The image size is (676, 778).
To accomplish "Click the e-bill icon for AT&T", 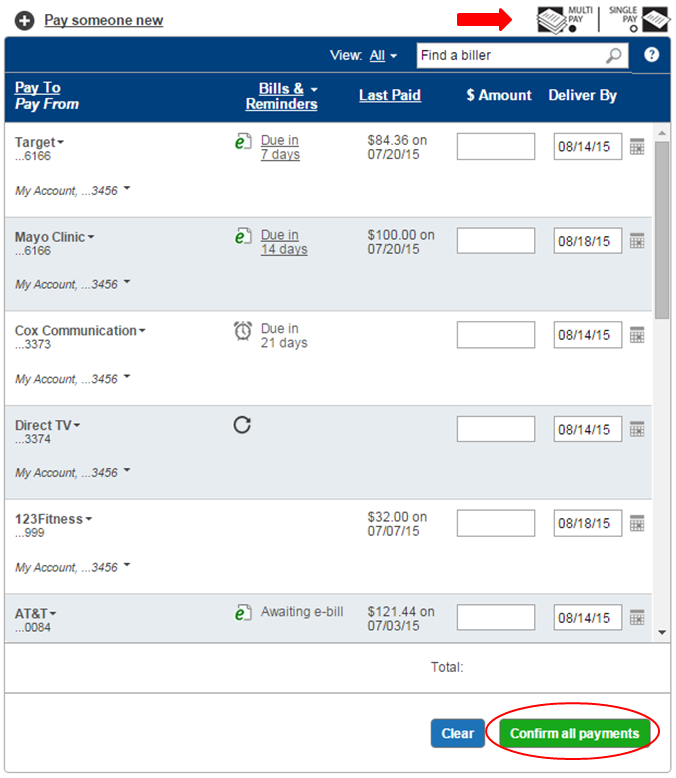I will (243, 613).
